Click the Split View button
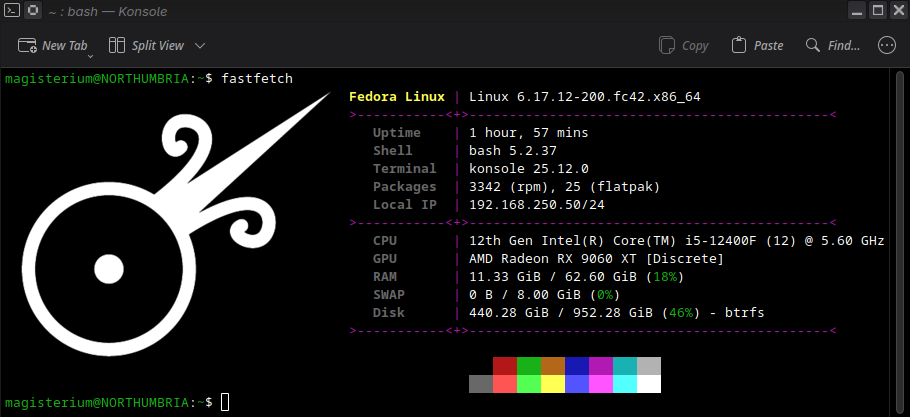 click(146, 45)
